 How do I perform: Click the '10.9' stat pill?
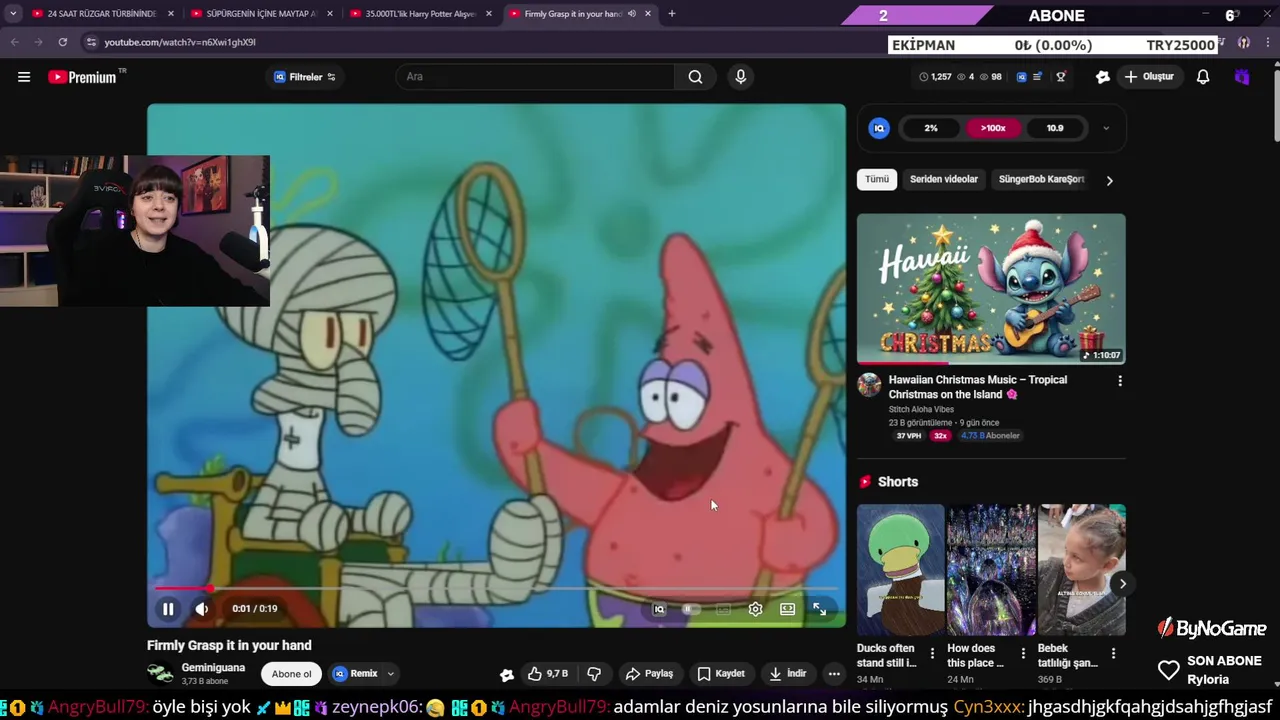pyautogui.click(x=1055, y=128)
